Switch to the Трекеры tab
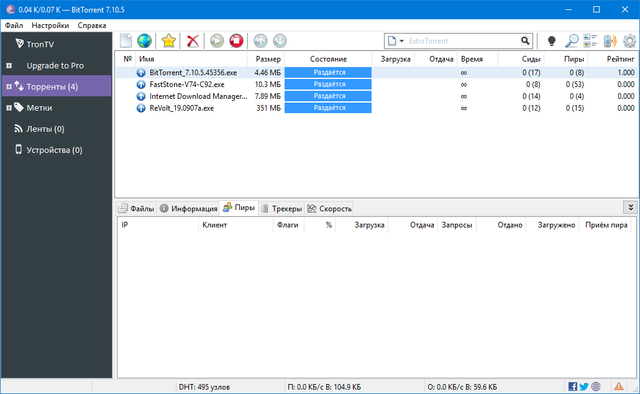This screenshot has width=640, height=394. (x=282, y=209)
